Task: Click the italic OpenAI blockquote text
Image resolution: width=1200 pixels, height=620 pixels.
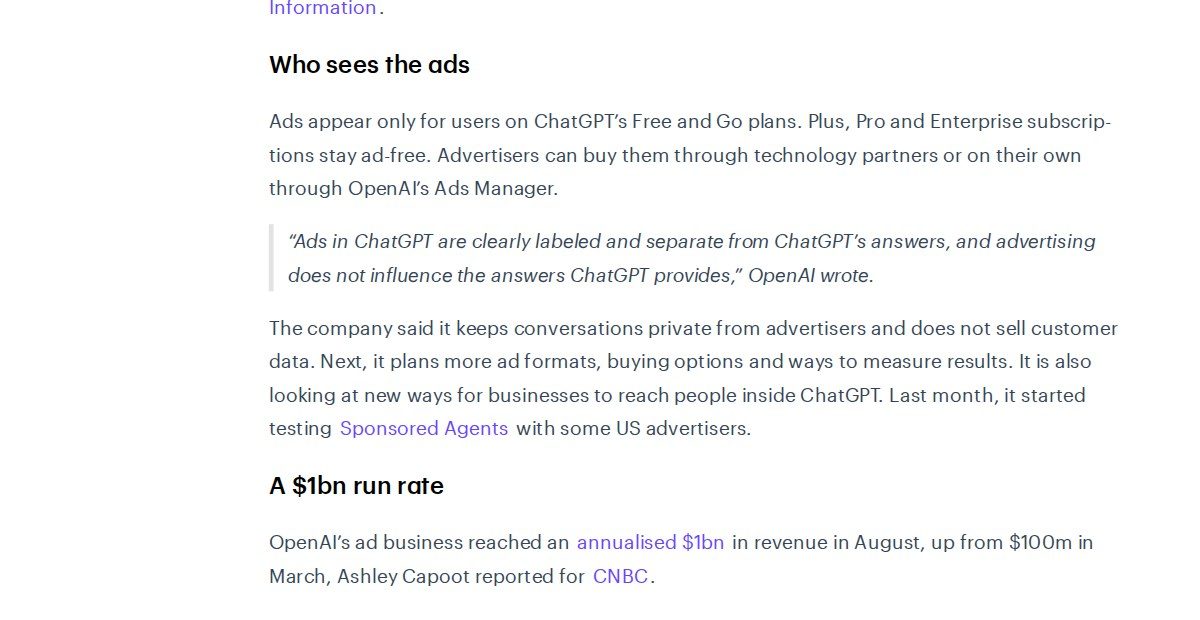Action: pyautogui.click(x=692, y=258)
